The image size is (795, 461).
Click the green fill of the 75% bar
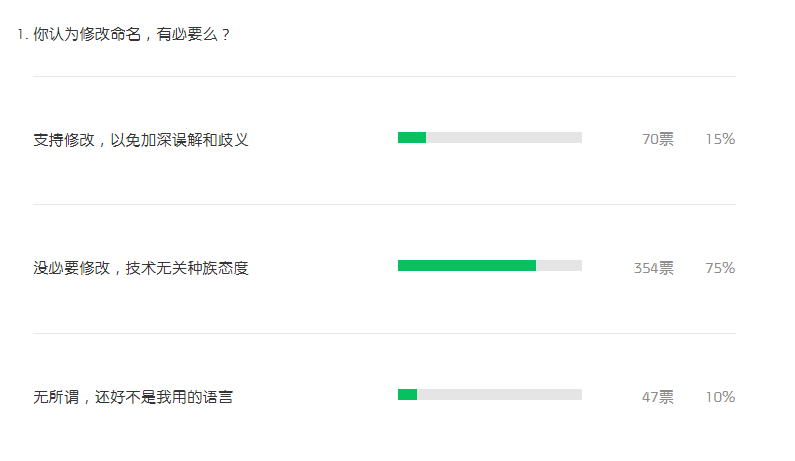[466, 266]
